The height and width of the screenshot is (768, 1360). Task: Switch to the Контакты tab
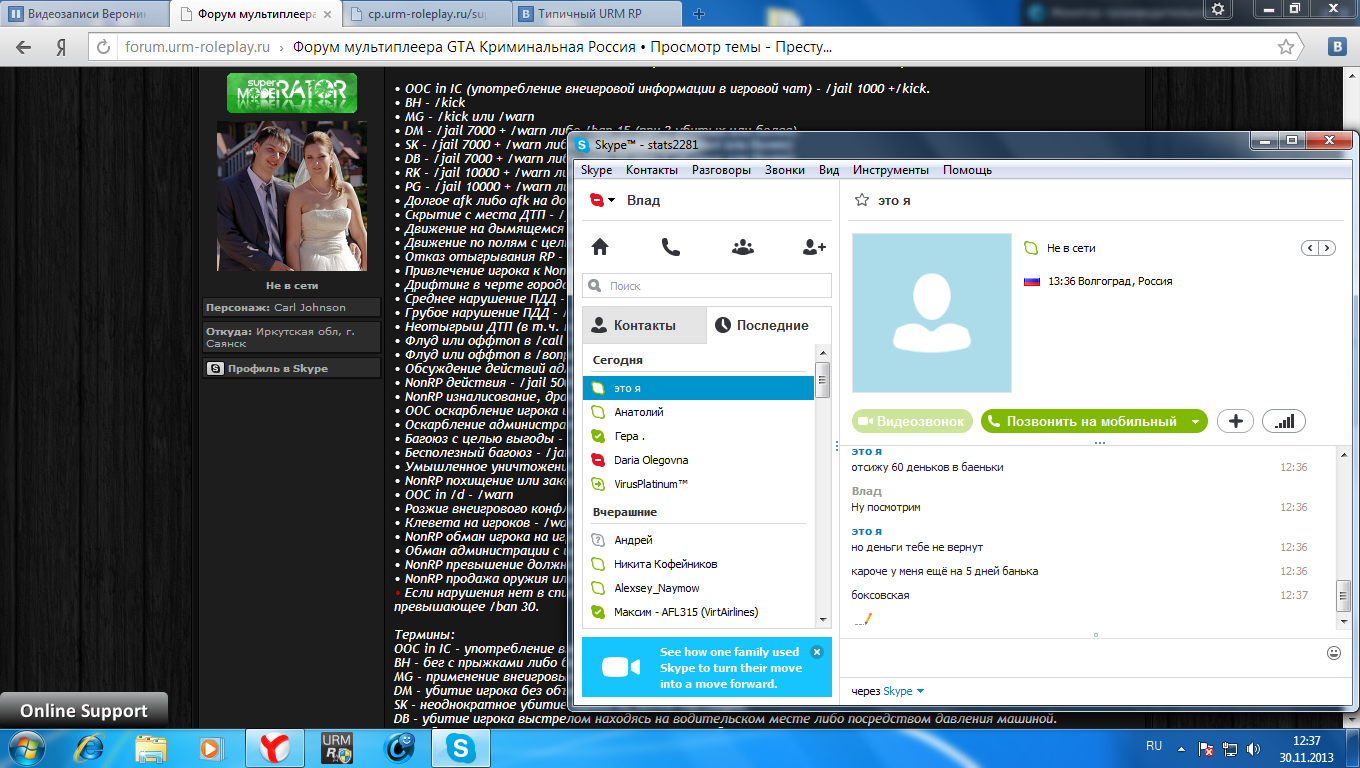644,325
